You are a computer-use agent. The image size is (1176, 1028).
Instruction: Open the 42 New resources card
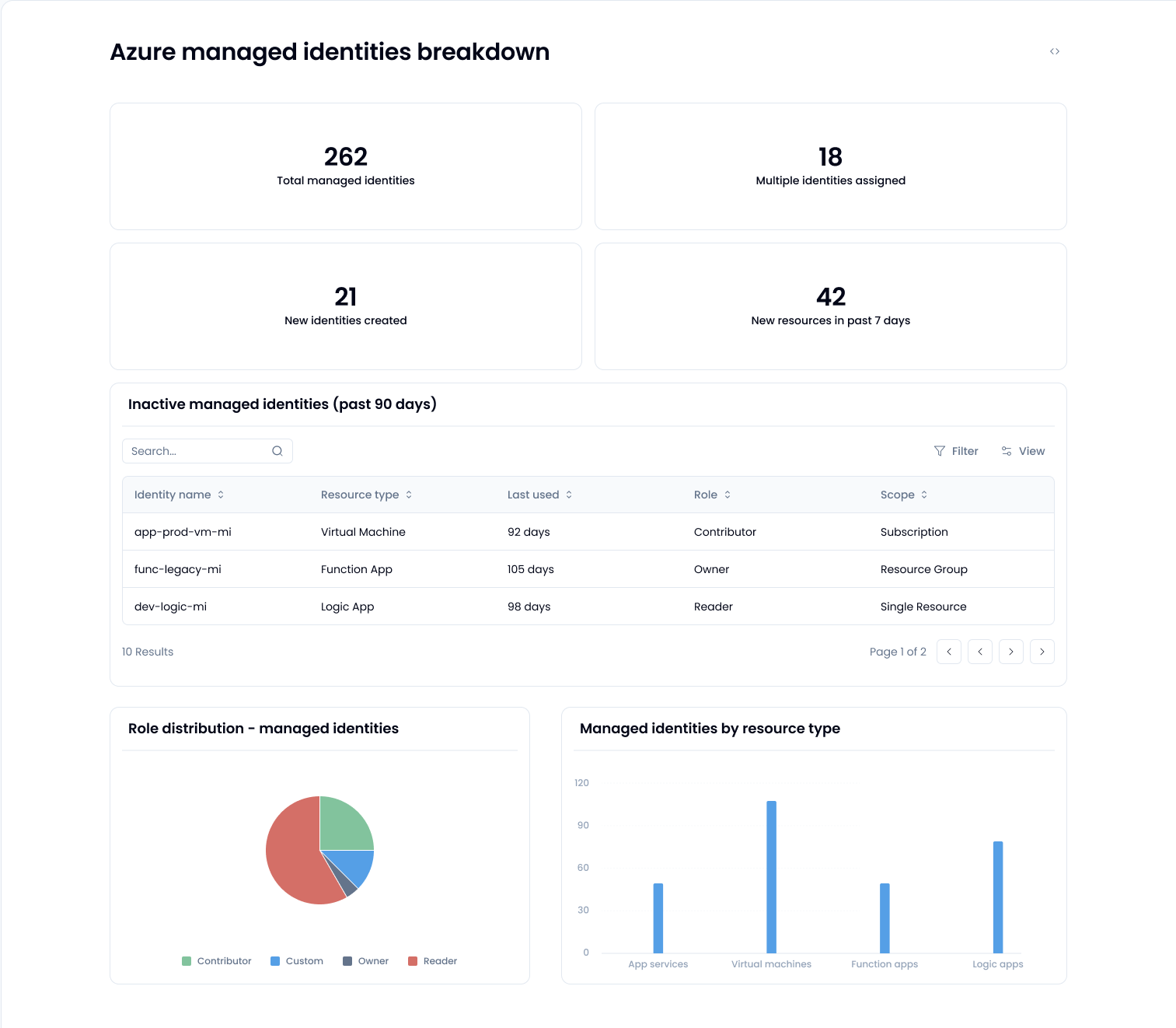(x=831, y=306)
